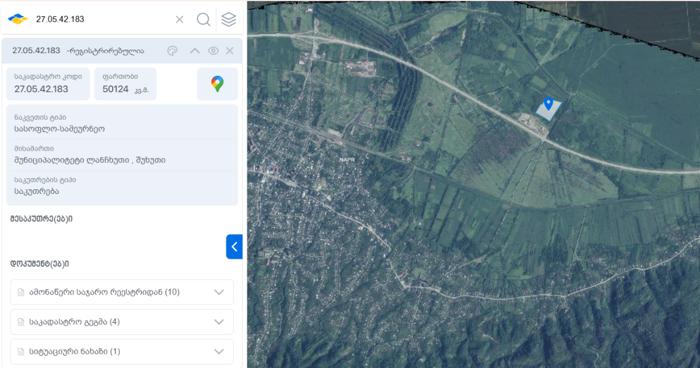
Task: Click the search input containing 27.05.42.183
Action: [x=103, y=19]
